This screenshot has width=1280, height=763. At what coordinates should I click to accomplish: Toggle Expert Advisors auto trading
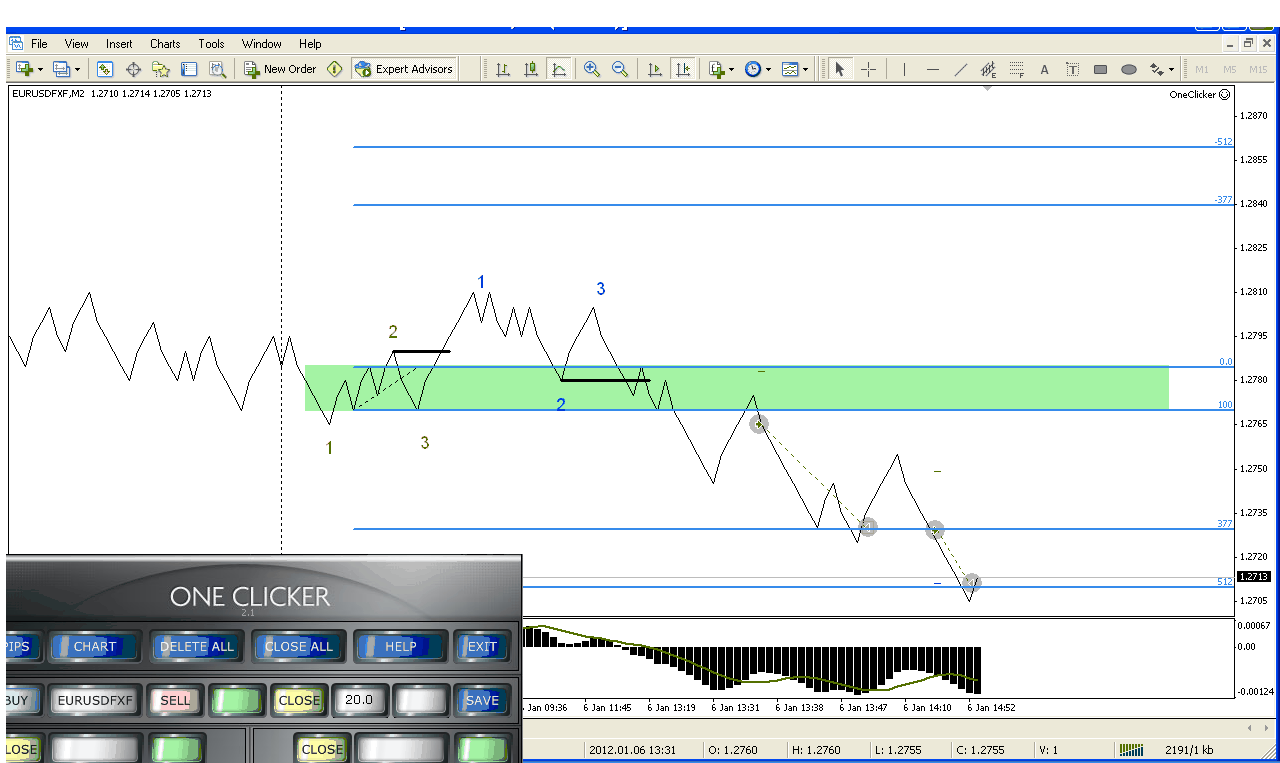coord(404,69)
